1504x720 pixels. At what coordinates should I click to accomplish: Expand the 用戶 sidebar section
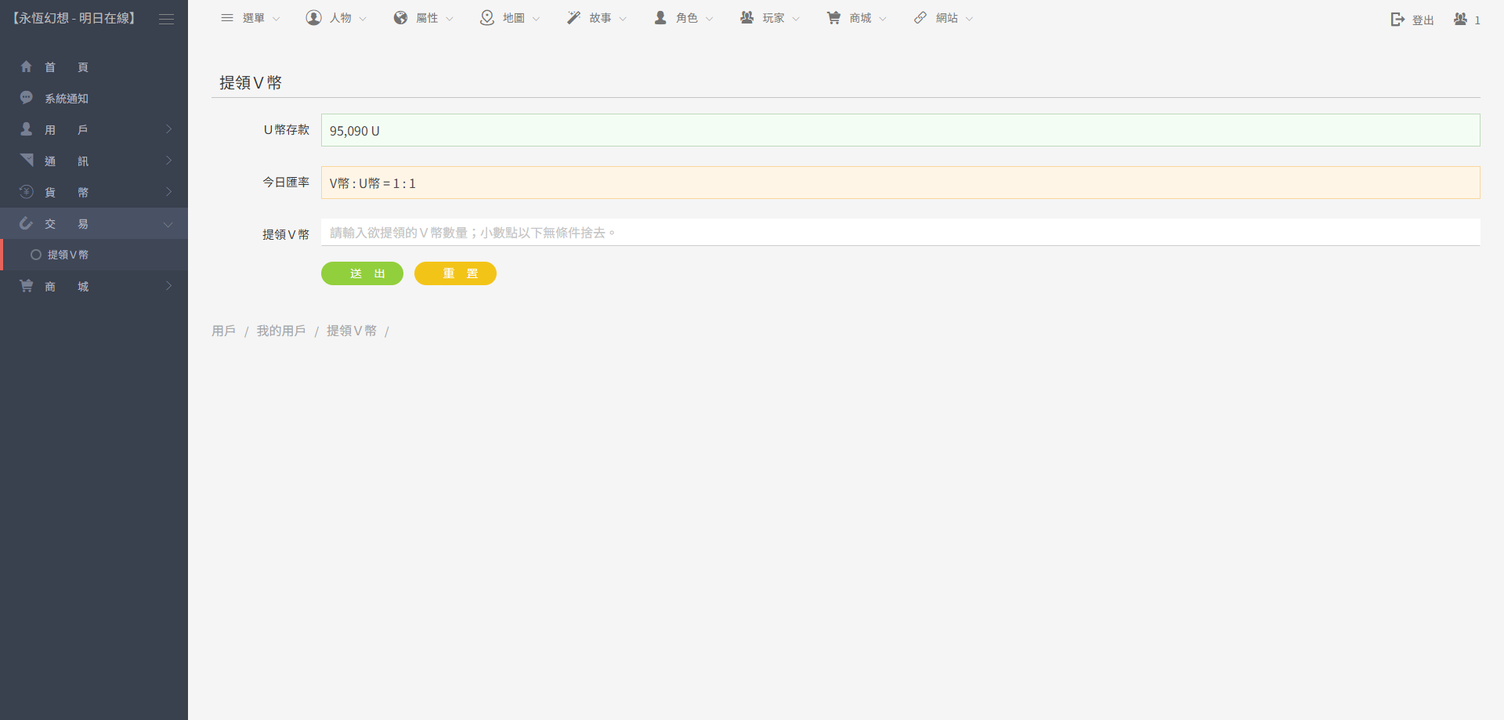[x=94, y=130]
